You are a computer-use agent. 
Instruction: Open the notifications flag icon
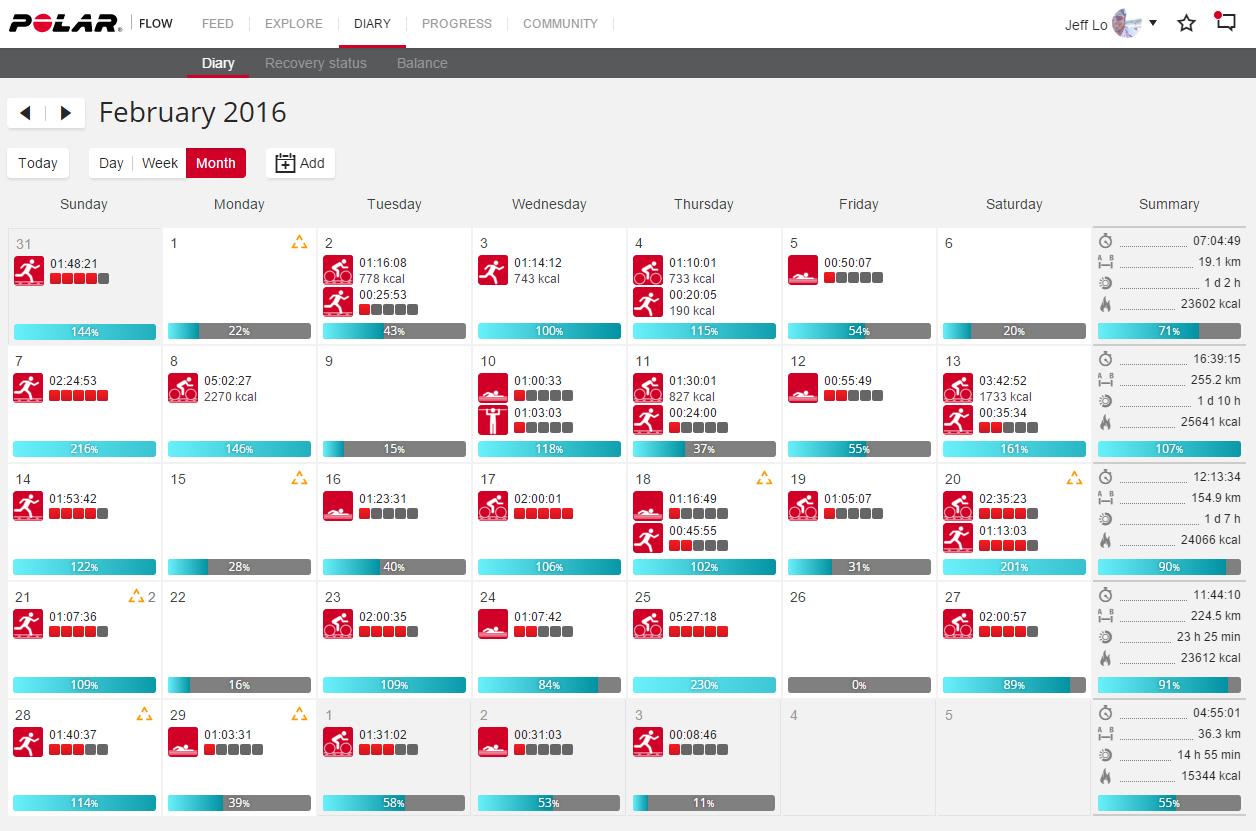point(1225,22)
